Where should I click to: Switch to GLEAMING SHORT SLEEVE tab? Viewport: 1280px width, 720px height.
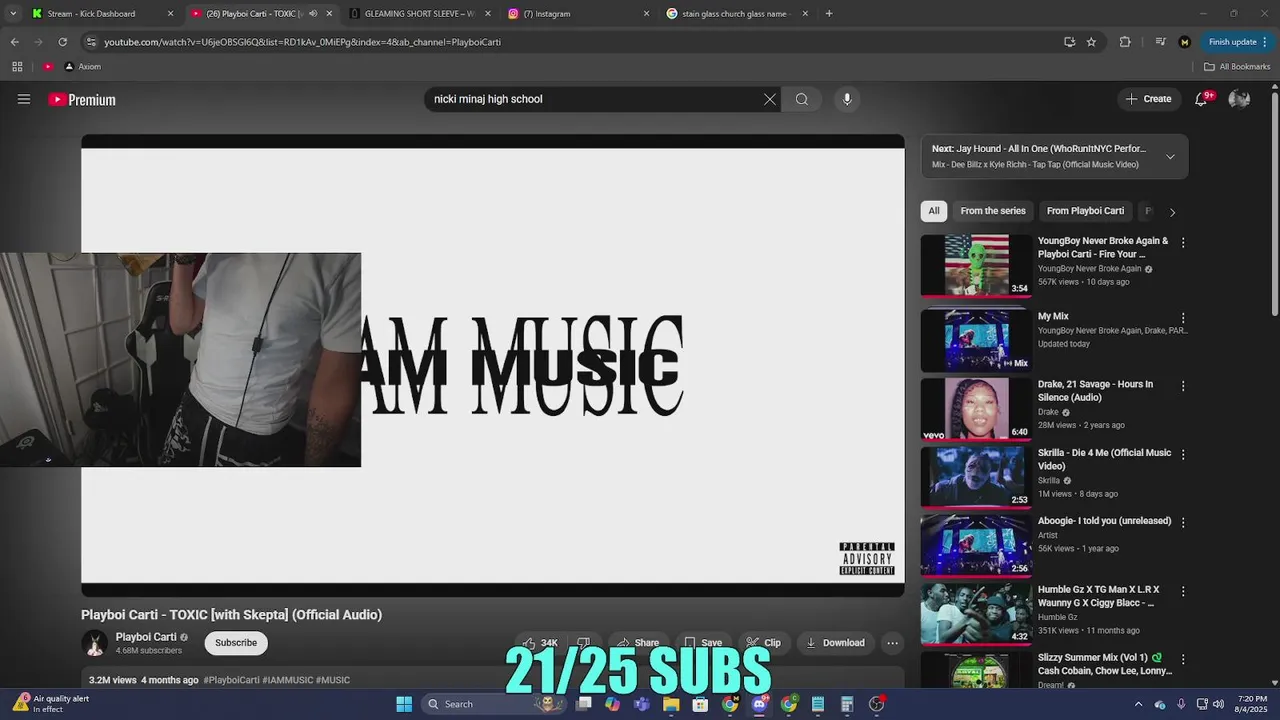tap(419, 14)
